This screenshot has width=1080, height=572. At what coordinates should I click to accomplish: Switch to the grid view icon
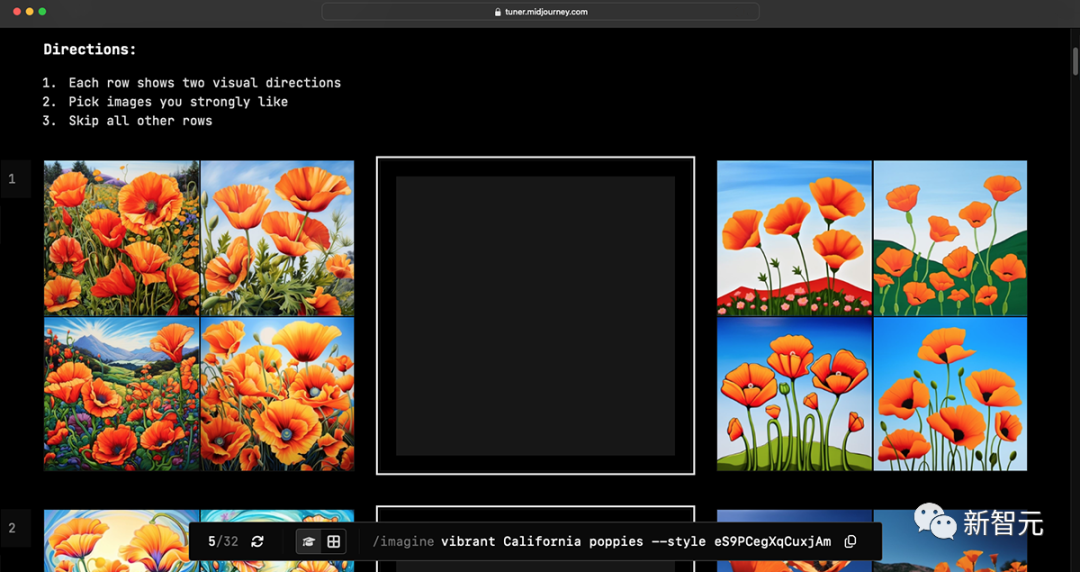(333, 542)
